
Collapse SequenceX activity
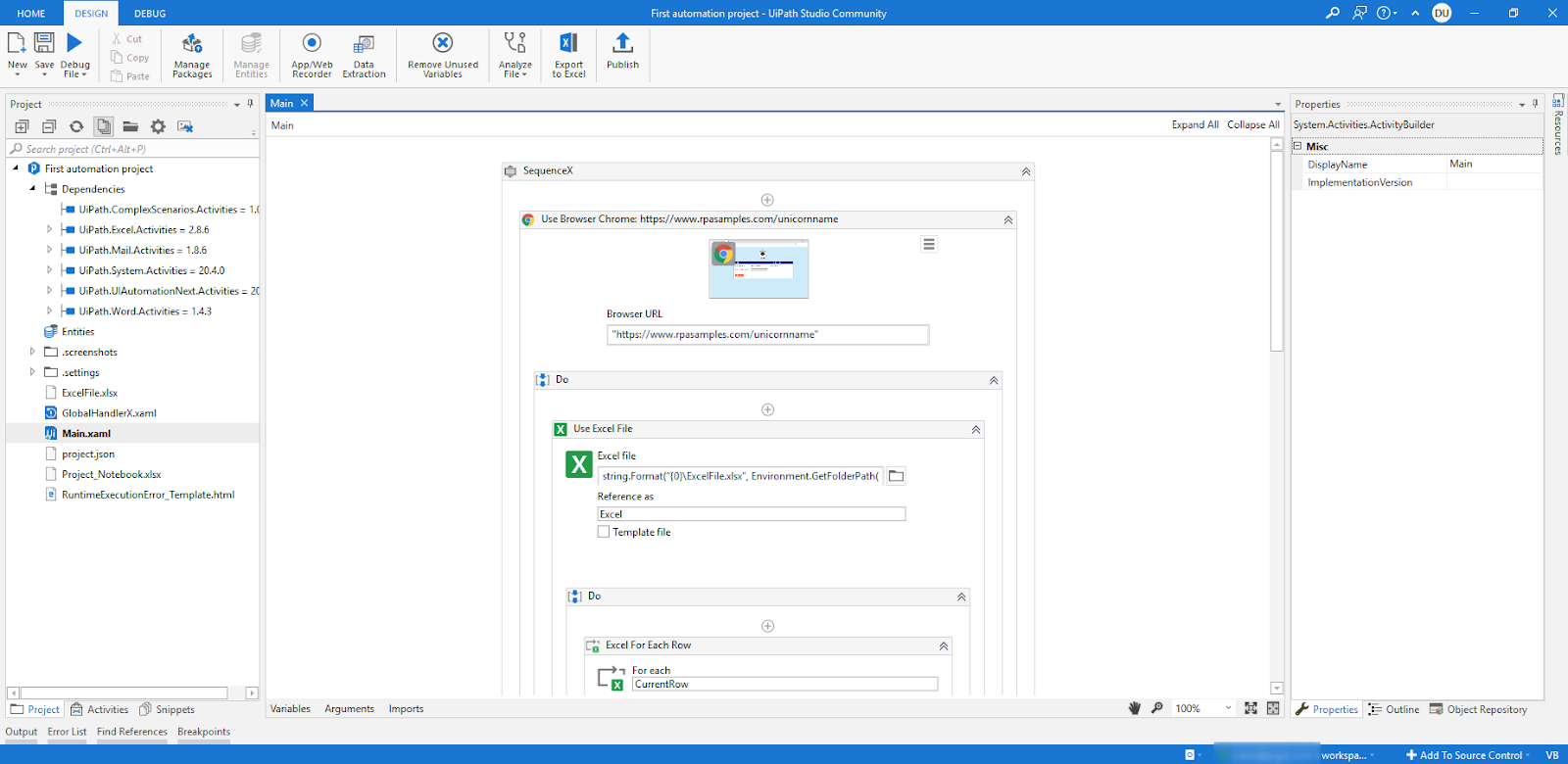point(1026,171)
